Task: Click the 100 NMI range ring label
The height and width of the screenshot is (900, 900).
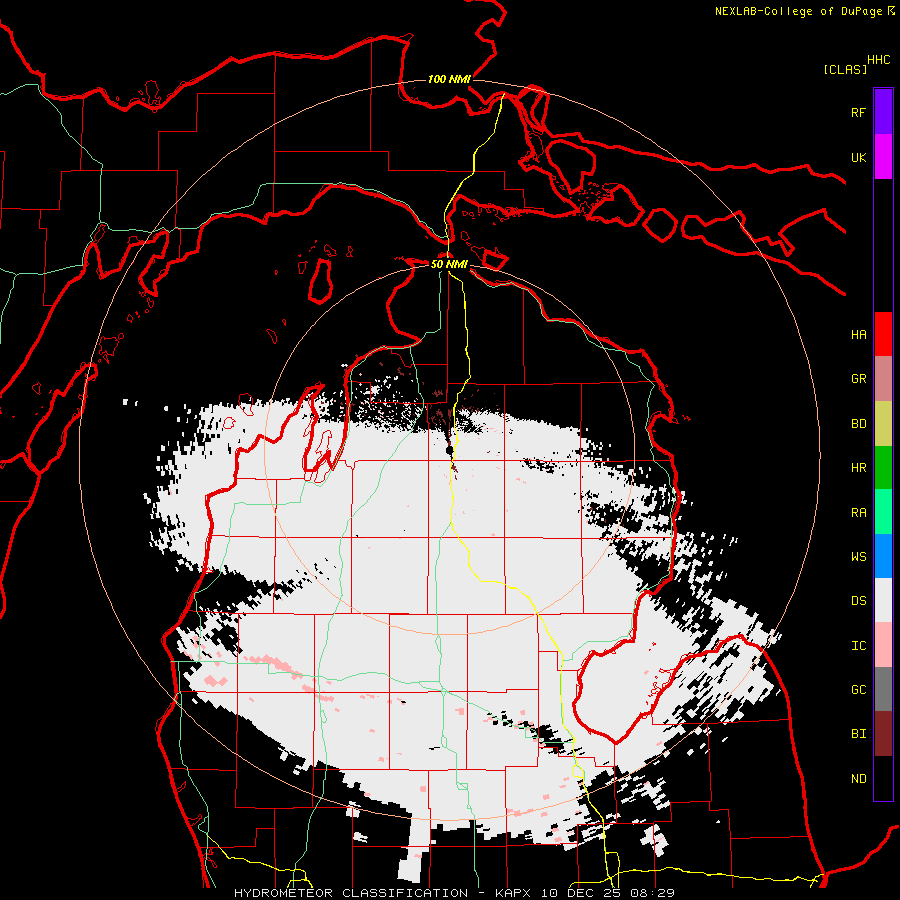Action: pyautogui.click(x=449, y=79)
